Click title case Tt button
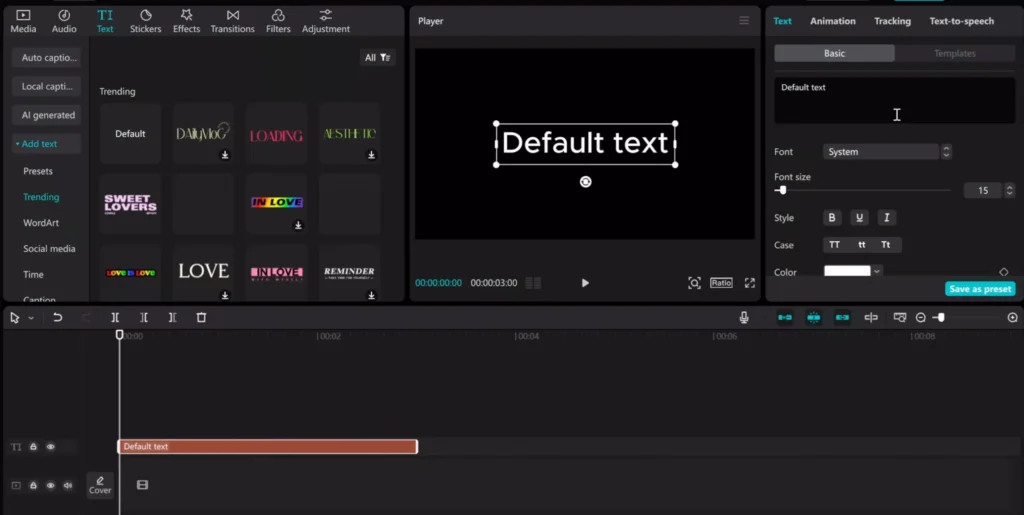The width and height of the screenshot is (1024, 515). (886, 245)
